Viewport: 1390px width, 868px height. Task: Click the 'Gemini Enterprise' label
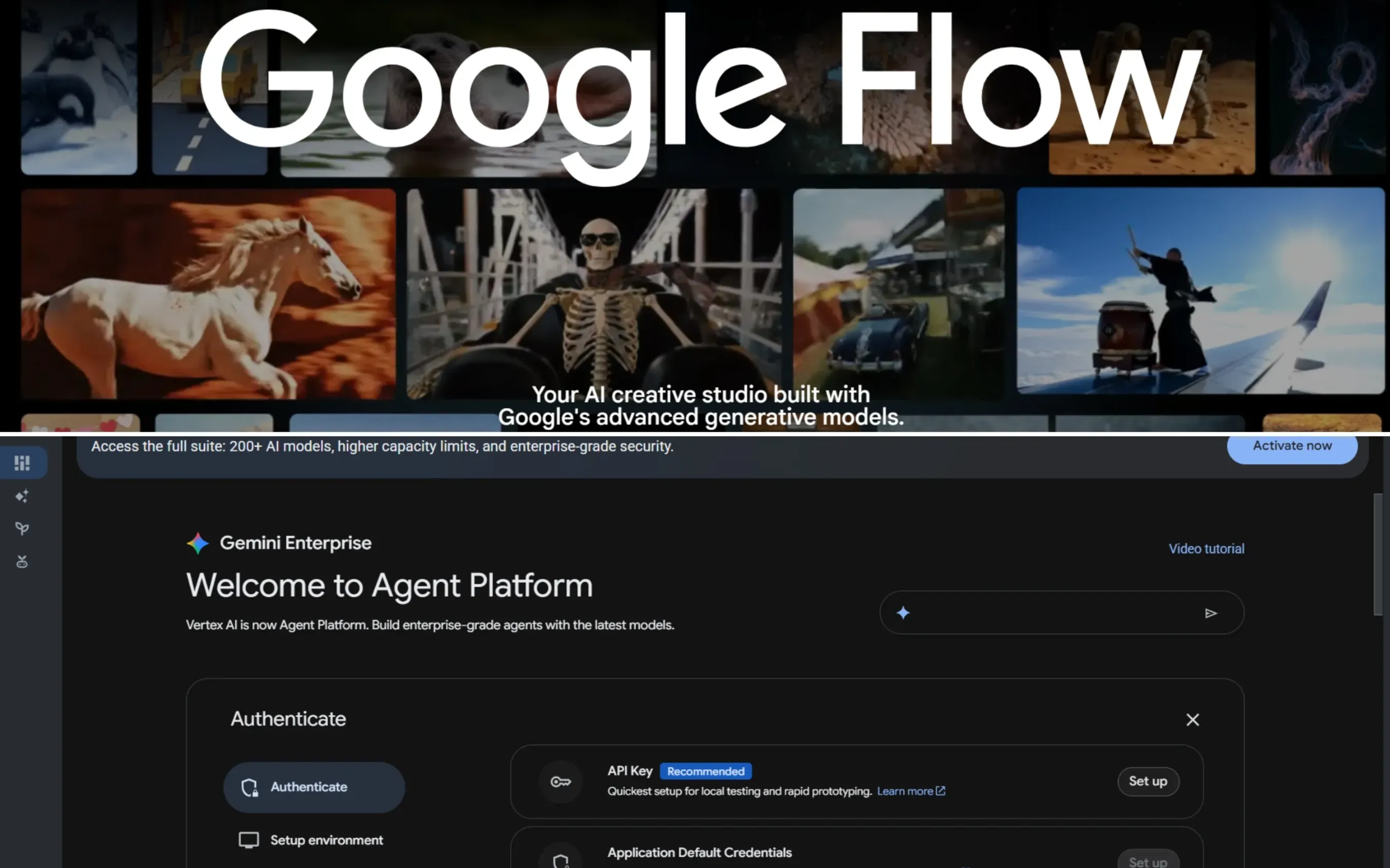[295, 543]
